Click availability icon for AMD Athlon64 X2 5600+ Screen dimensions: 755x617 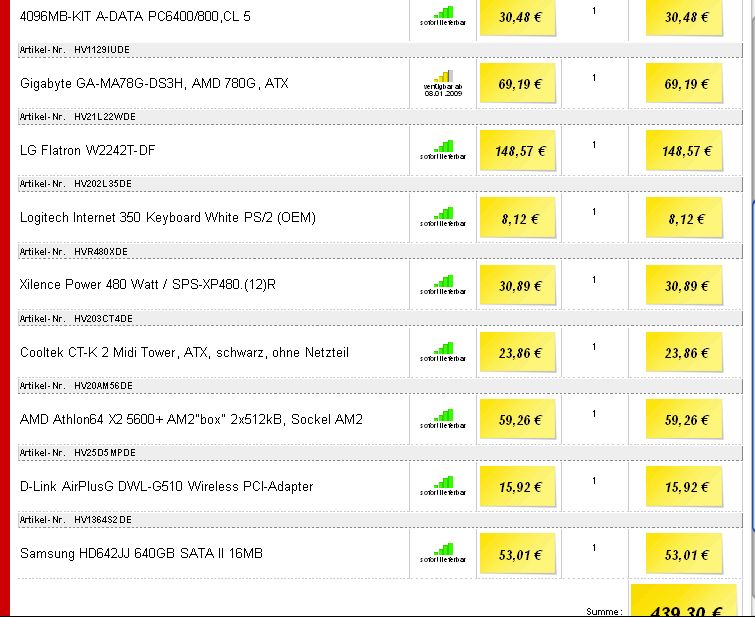tap(443, 419)
